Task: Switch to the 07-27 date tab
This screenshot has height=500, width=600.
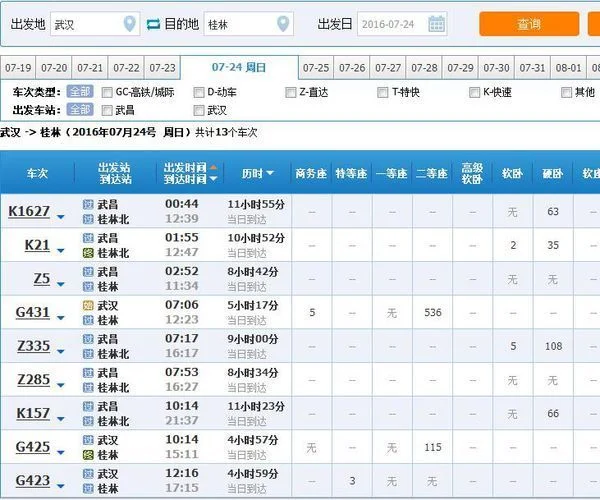Action: (388, 68)
